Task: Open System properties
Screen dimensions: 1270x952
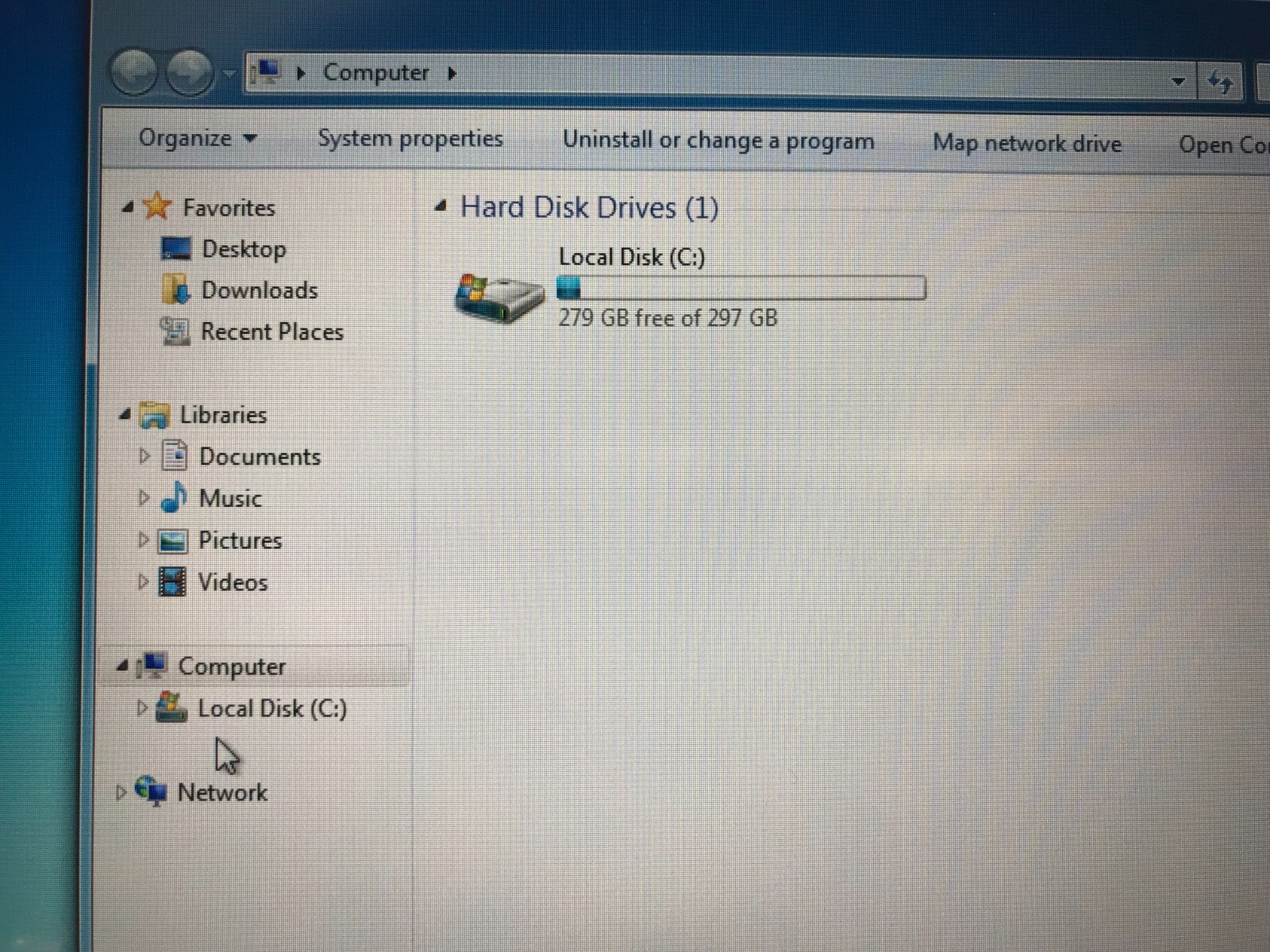Action: click(x=410, y=139)
